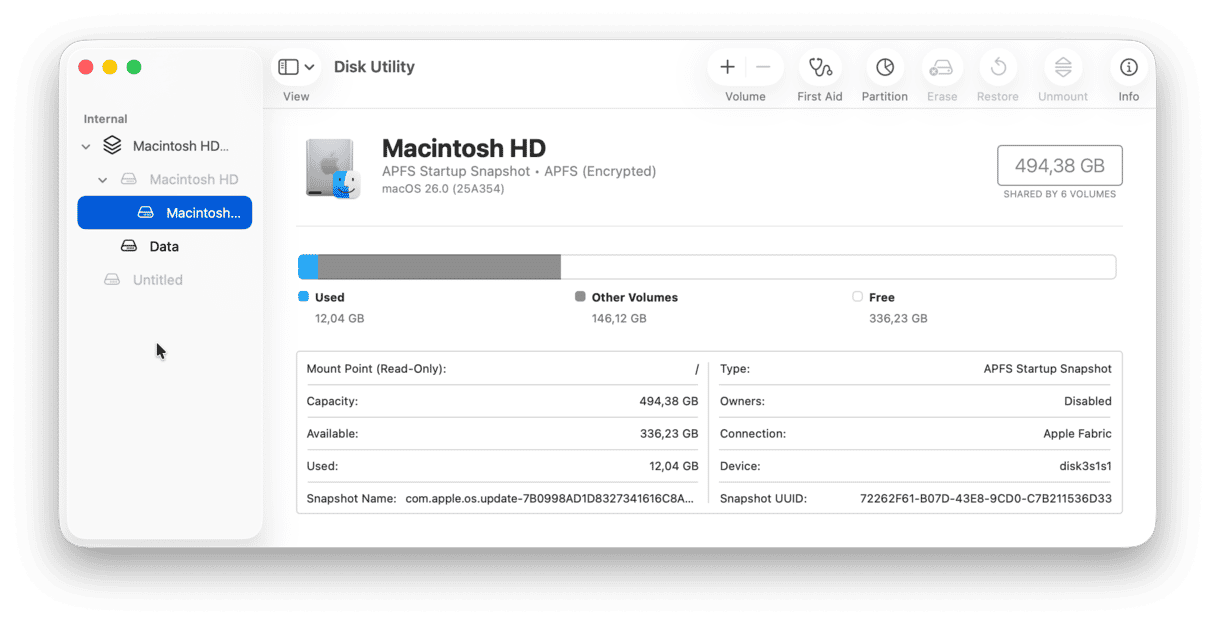This screenshot has width=1215, height=625.
Task: Select the Erase tool in the toolbar
Action: tap(941, 67)
